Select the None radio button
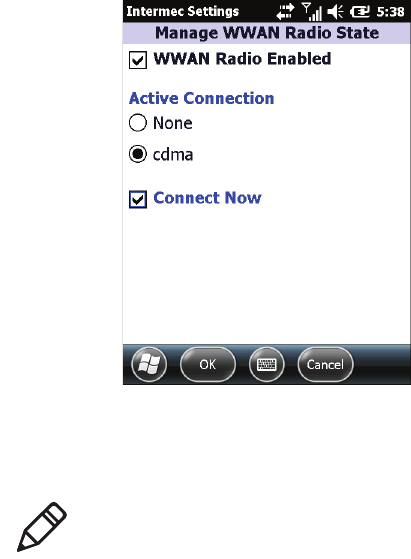The height and width of the screenshot is (559, 411). point(138,123)
